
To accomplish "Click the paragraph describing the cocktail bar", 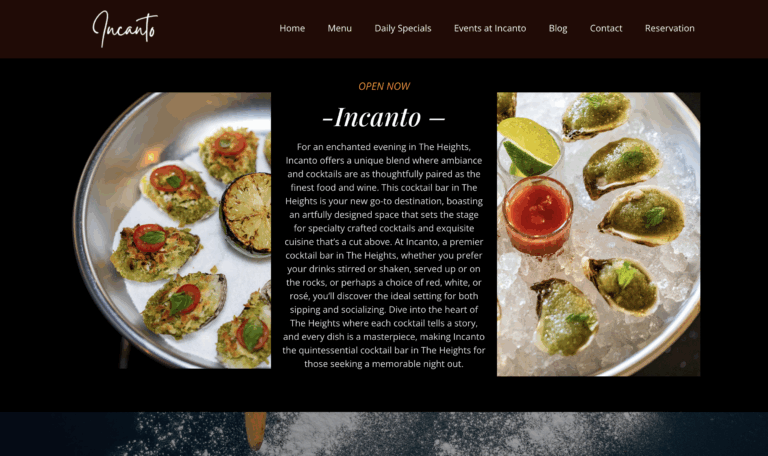I will [x=384, y=255].
